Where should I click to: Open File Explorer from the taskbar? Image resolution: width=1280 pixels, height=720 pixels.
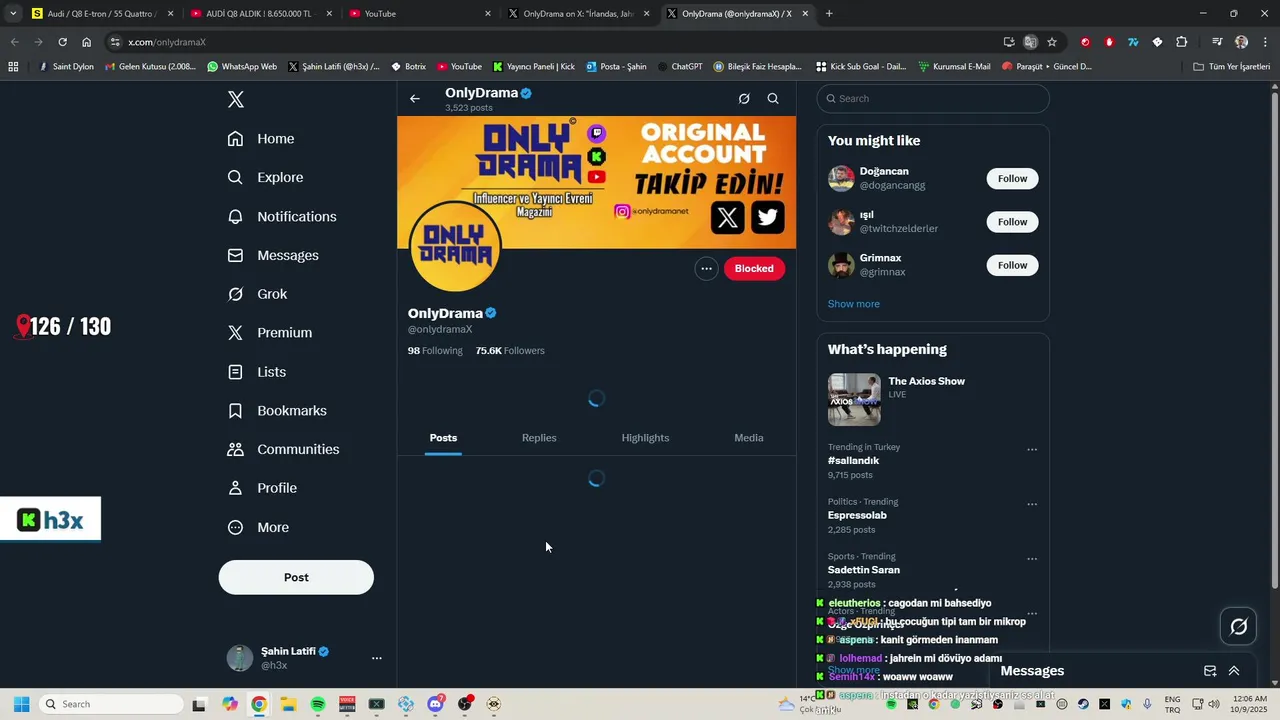click(288, 704)
